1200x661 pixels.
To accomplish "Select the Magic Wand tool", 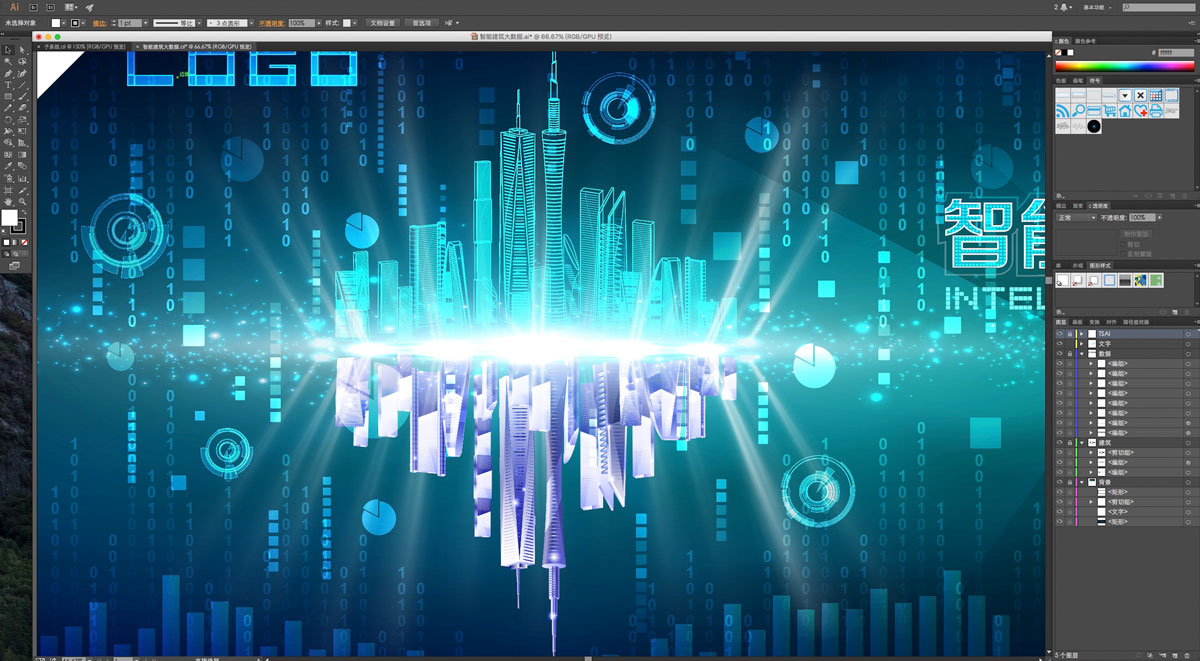I will coord(8,62).
